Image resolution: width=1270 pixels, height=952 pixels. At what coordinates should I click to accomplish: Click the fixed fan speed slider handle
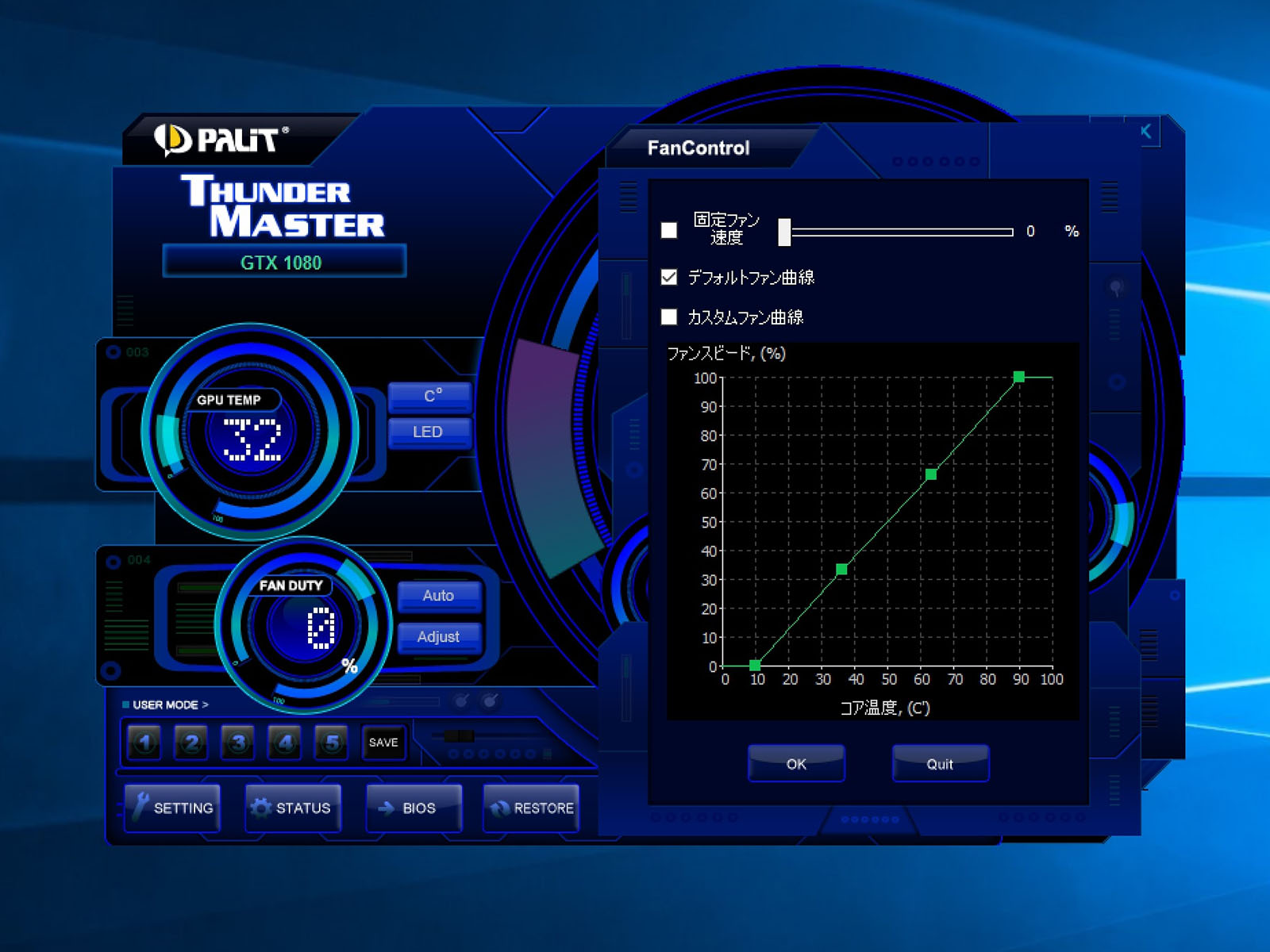[784, 232]
